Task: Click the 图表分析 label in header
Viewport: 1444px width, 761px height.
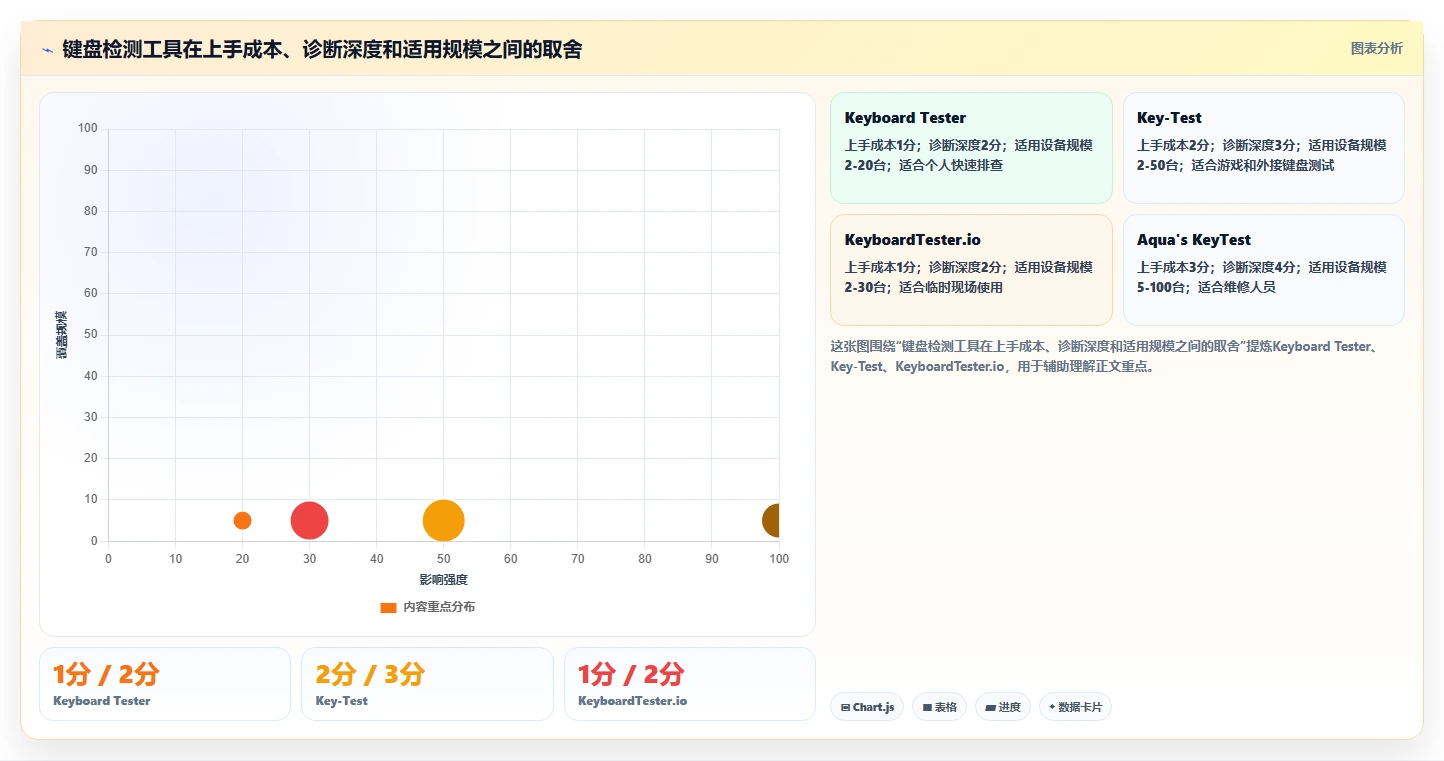Action: pos(1376,48)
